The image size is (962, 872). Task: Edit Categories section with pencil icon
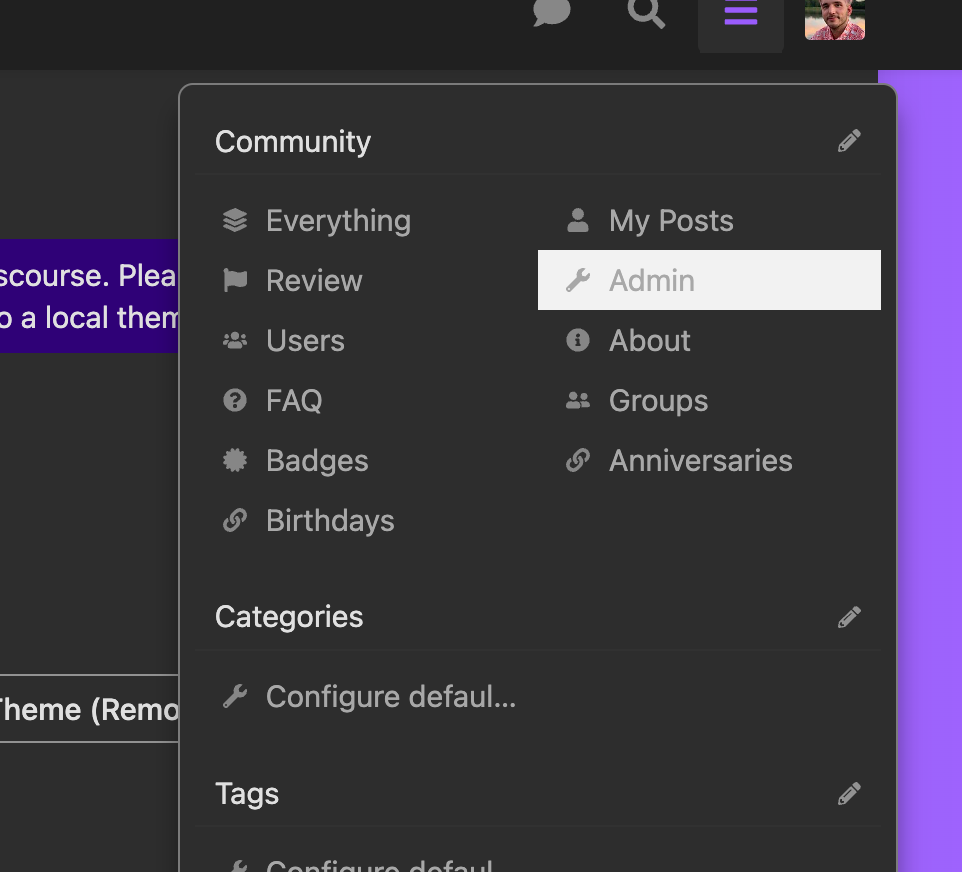(x=849, y=617)
